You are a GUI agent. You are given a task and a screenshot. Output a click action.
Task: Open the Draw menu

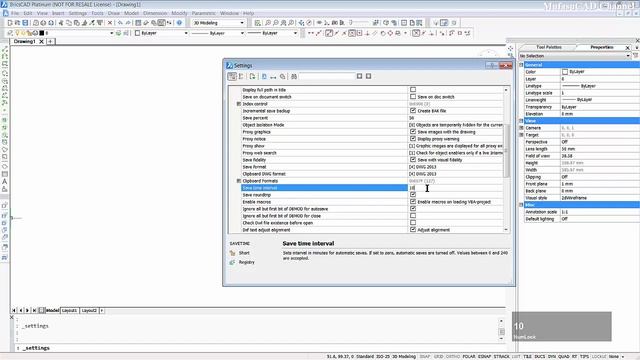pos(113,13)
